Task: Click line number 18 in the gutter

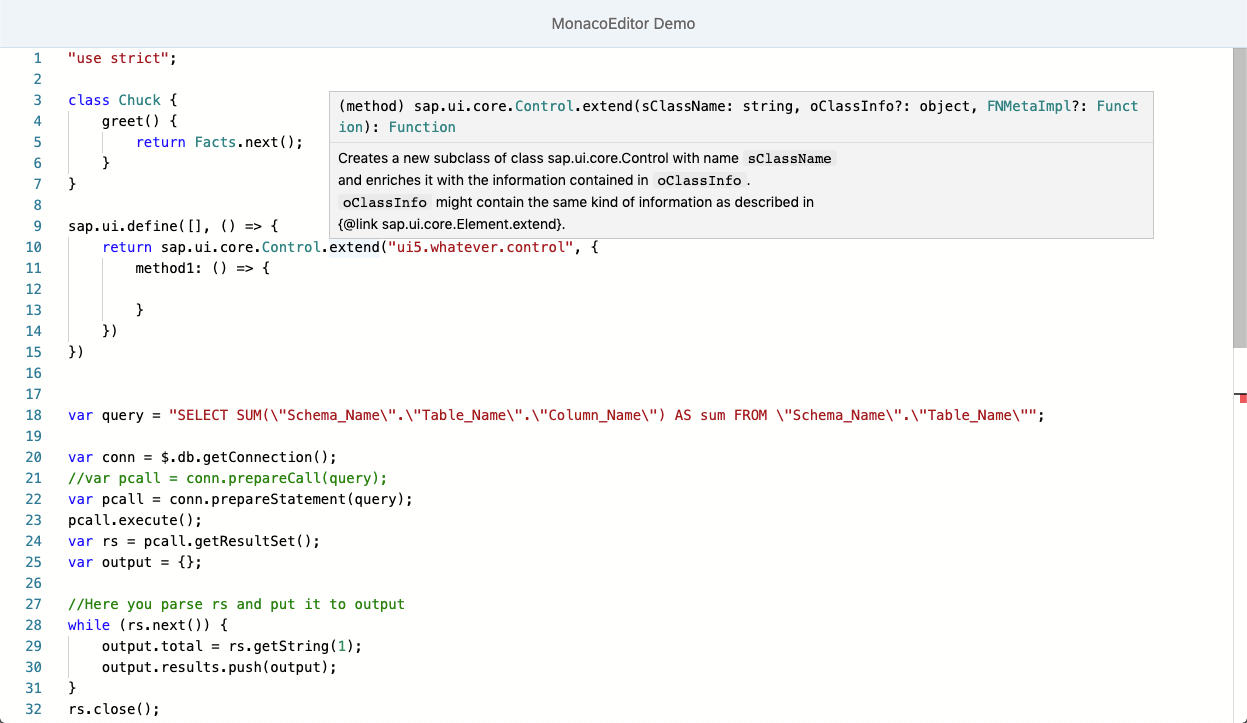Action: (33, 414)
